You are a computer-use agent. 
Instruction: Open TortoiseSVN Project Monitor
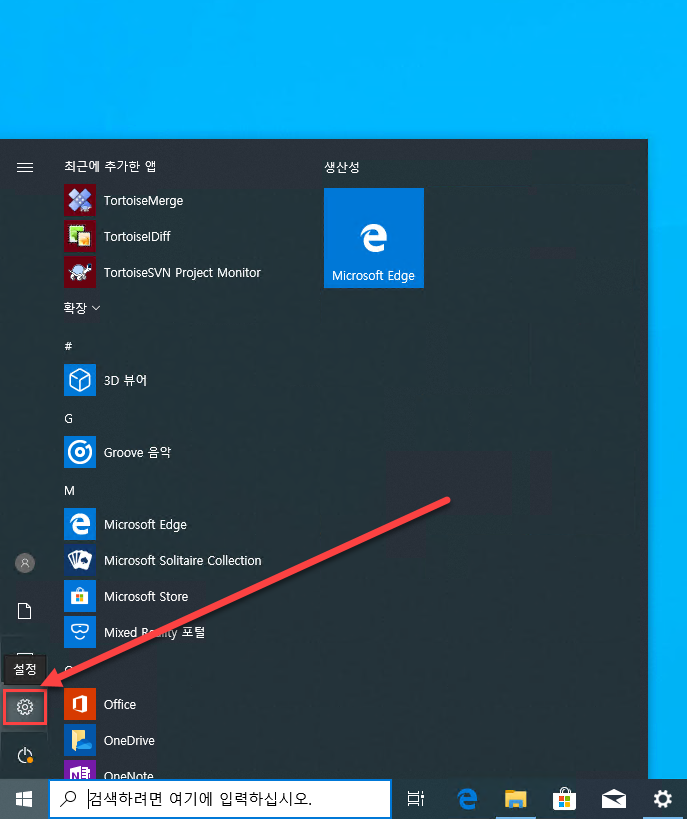(x=162, y=272)
